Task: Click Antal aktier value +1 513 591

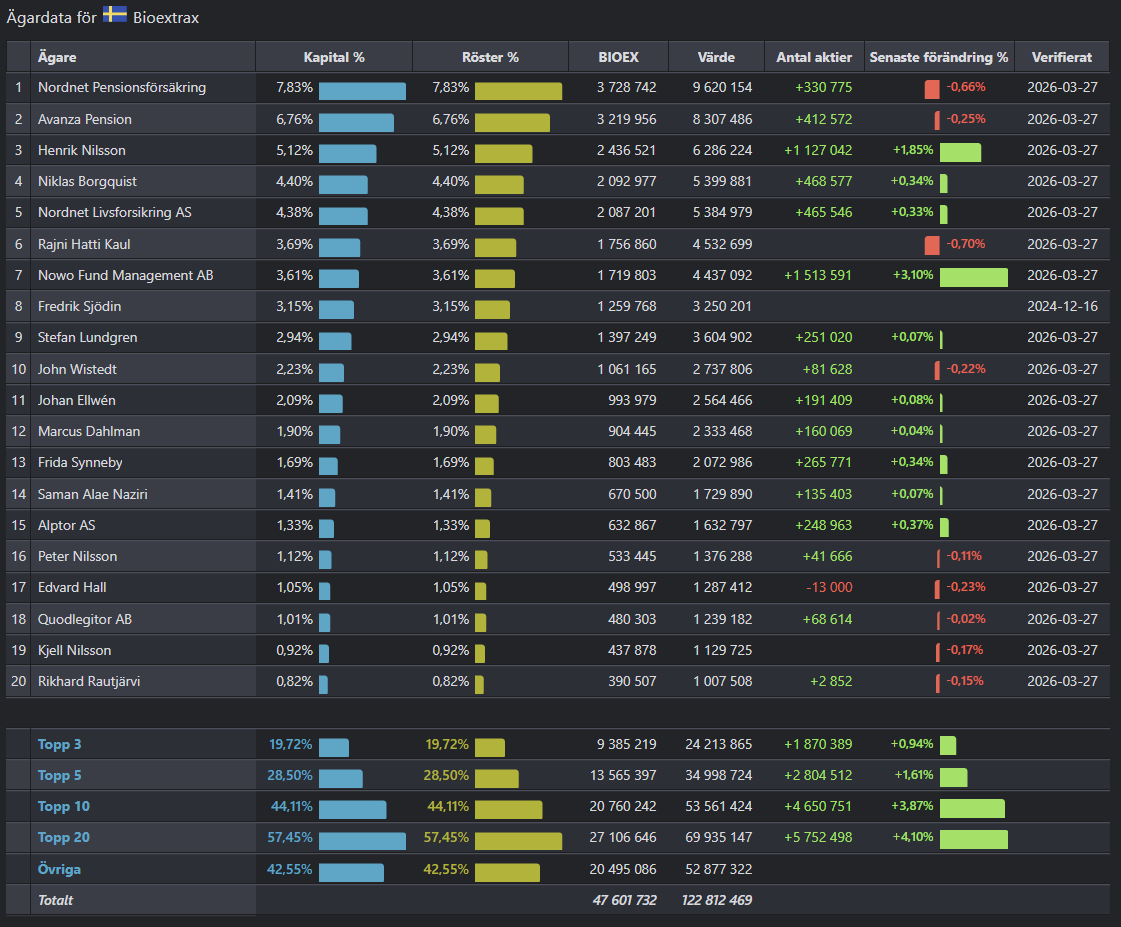Action: [818, 275]
